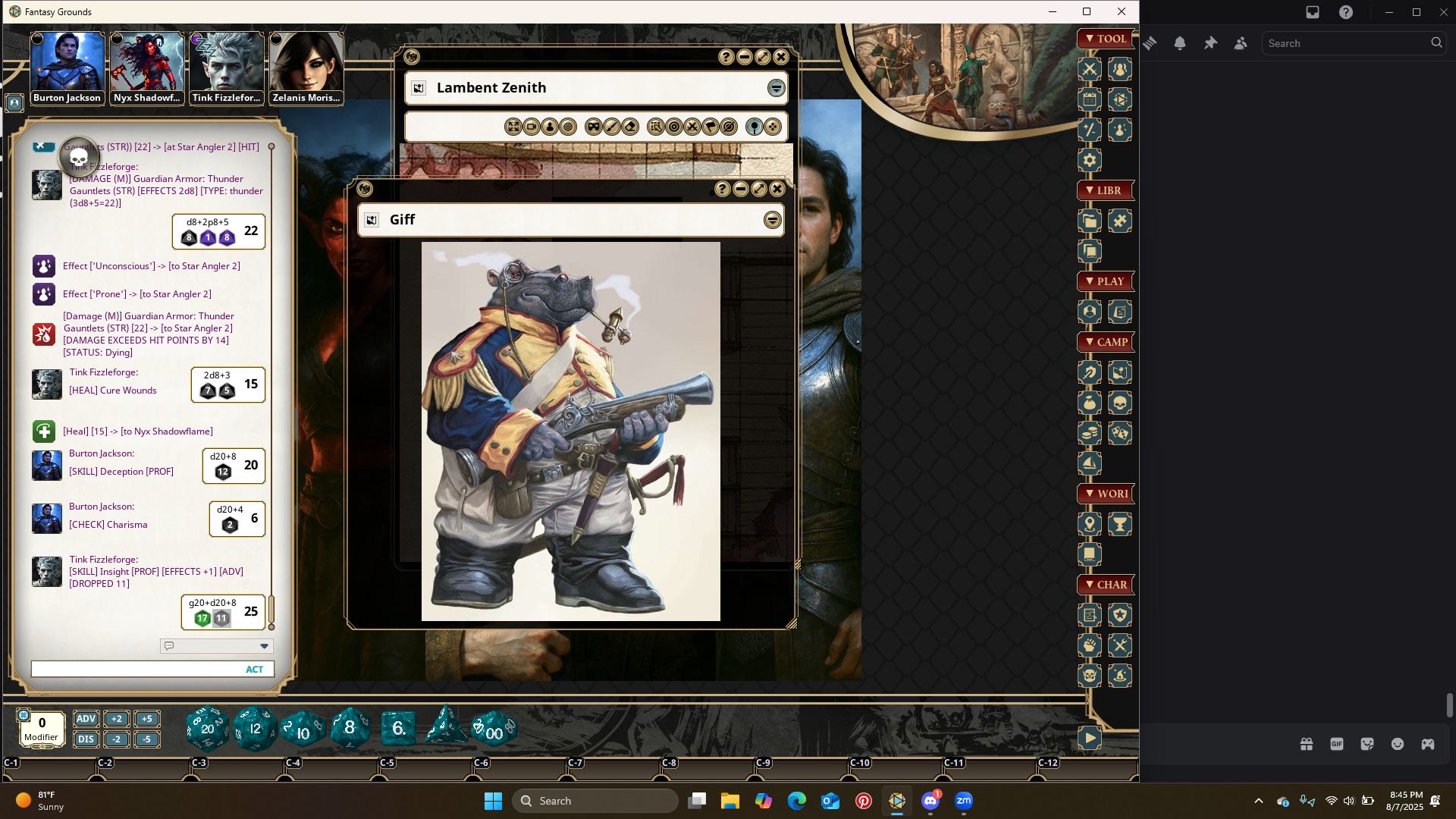Image resolution: width=1456 pixels, height=819 pixels.
Task: Collapse the TOOL sidebar section
Action: (1105, 39)
